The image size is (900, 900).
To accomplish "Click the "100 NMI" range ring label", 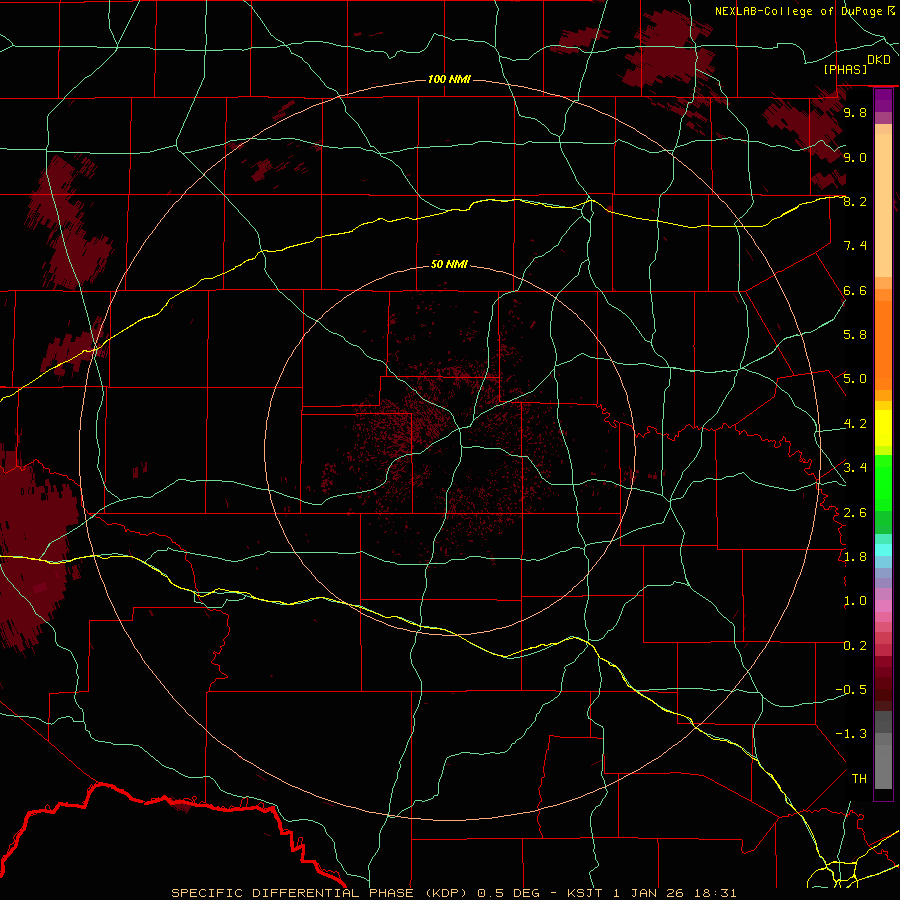I will pos(449,79).
